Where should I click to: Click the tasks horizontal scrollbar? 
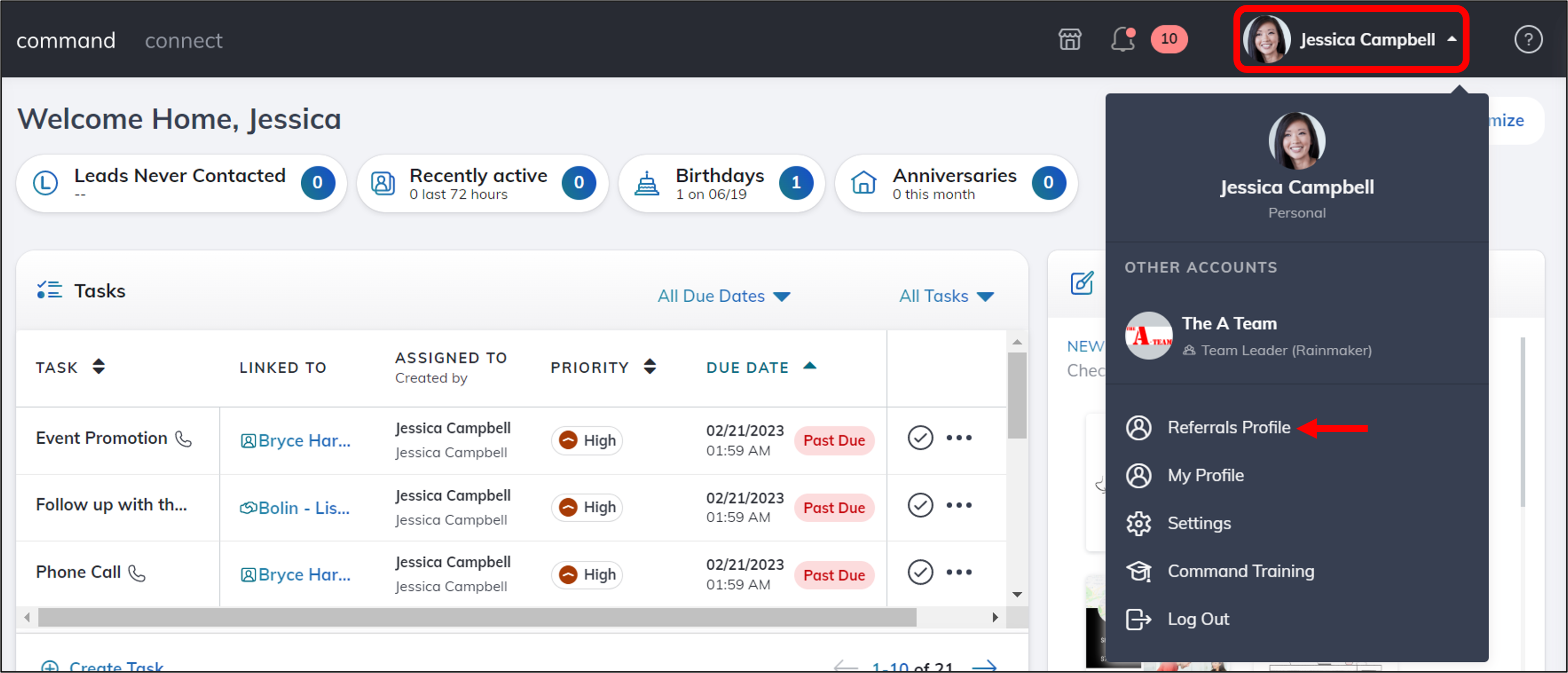click(x=477, y=618)
